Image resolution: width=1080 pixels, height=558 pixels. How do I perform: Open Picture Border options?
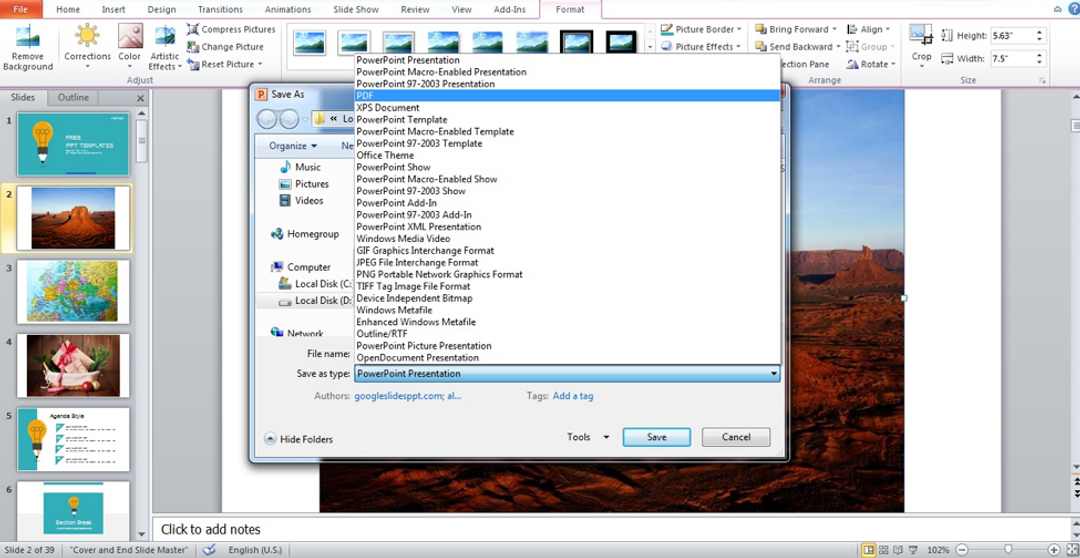[x=701, y=30]
